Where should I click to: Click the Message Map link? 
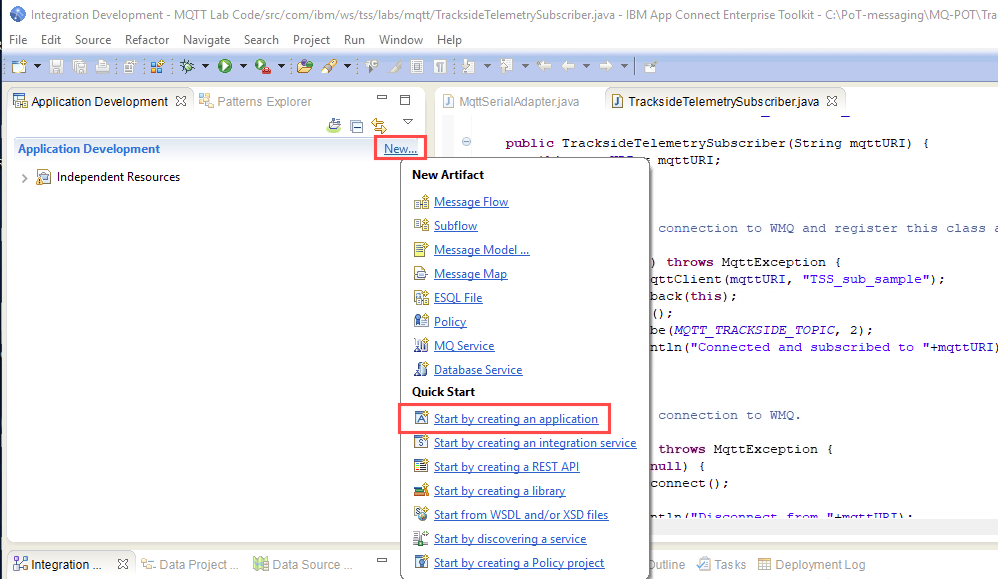[470, 274]
